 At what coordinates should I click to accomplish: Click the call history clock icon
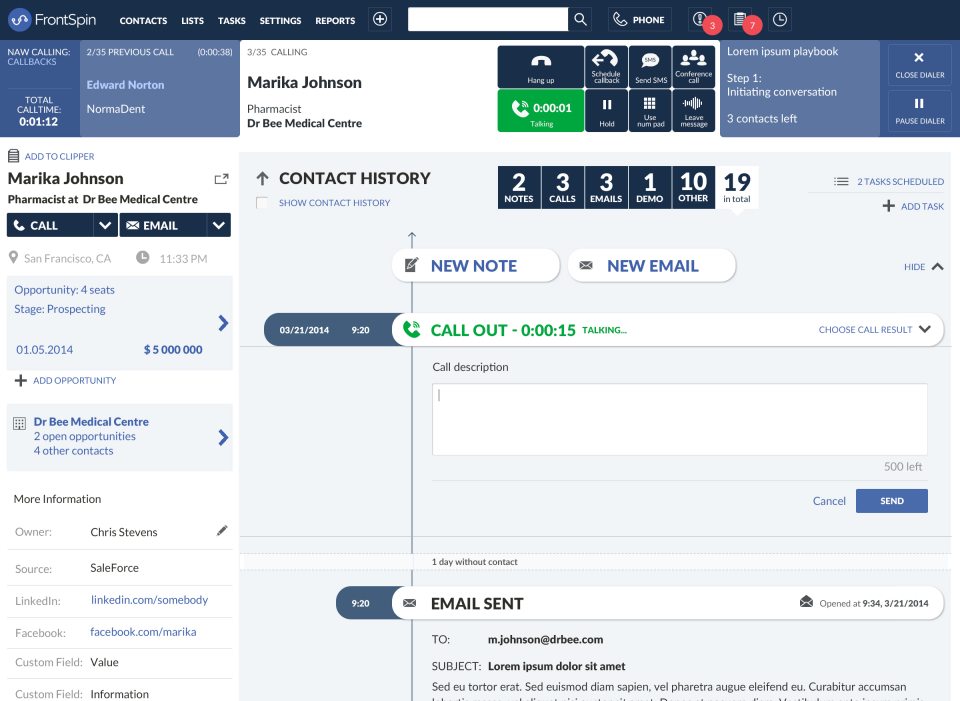pos(779,19)
